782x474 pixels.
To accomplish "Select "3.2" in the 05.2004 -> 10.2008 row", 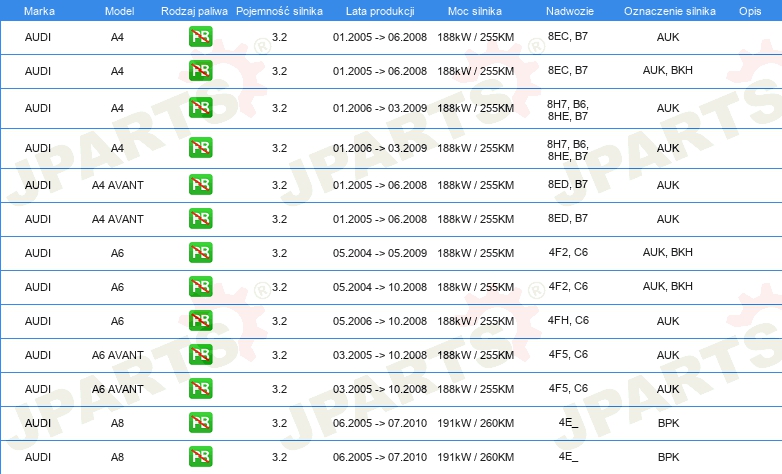I will 279,287.
